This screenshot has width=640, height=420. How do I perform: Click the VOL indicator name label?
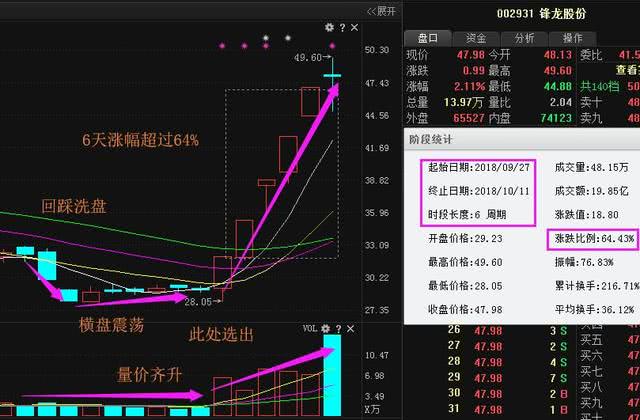(x=310, y=328)
